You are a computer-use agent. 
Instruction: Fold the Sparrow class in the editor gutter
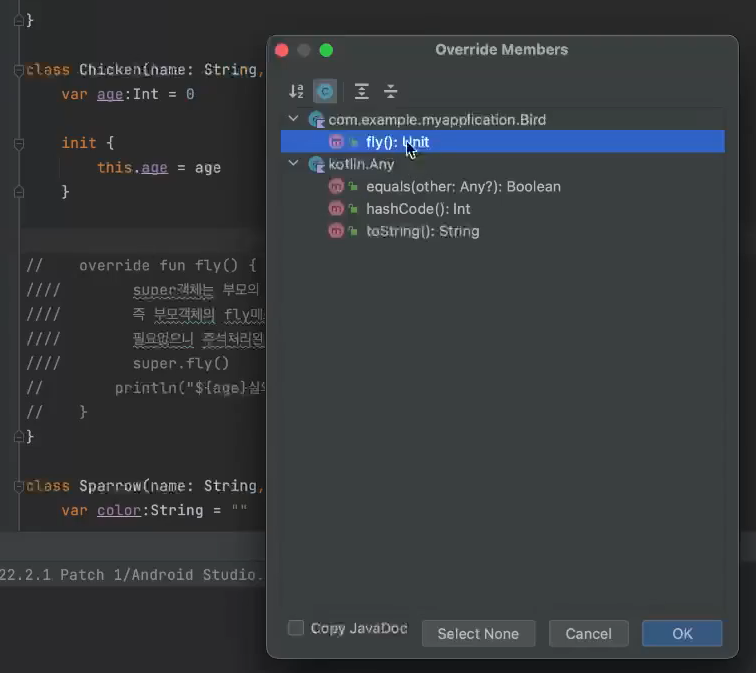19,486
